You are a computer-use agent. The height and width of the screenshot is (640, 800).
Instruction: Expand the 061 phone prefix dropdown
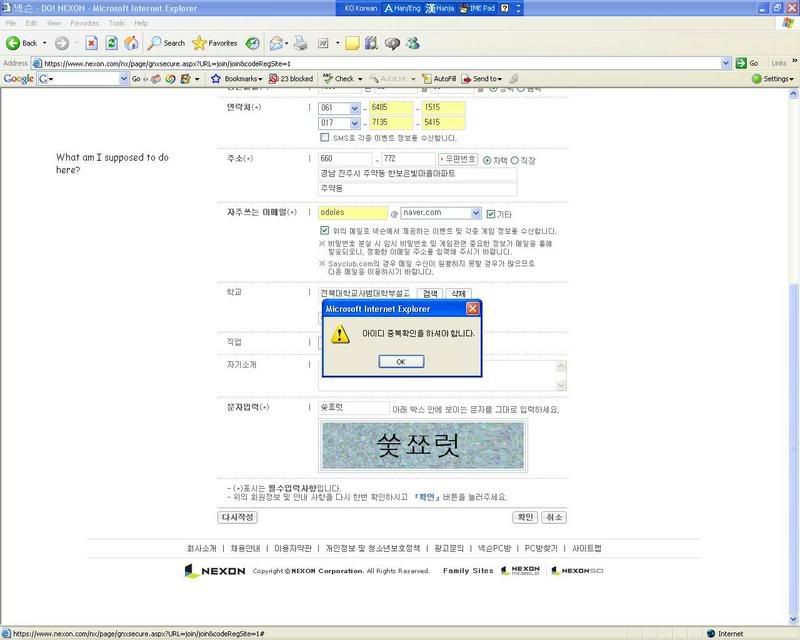(355, 109)
